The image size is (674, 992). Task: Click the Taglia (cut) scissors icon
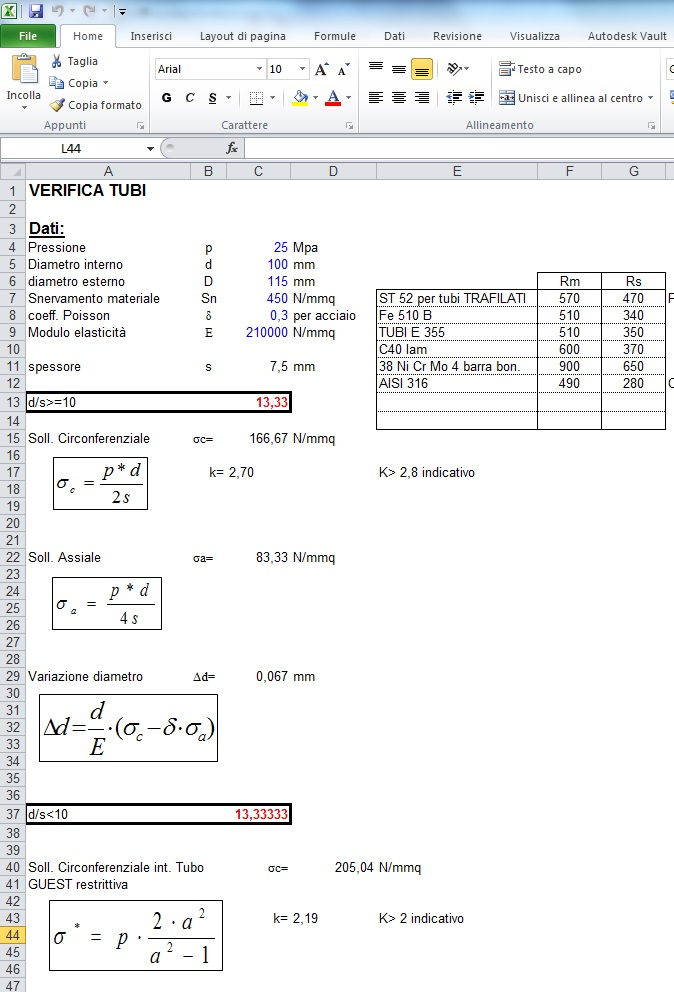point(57,61)
